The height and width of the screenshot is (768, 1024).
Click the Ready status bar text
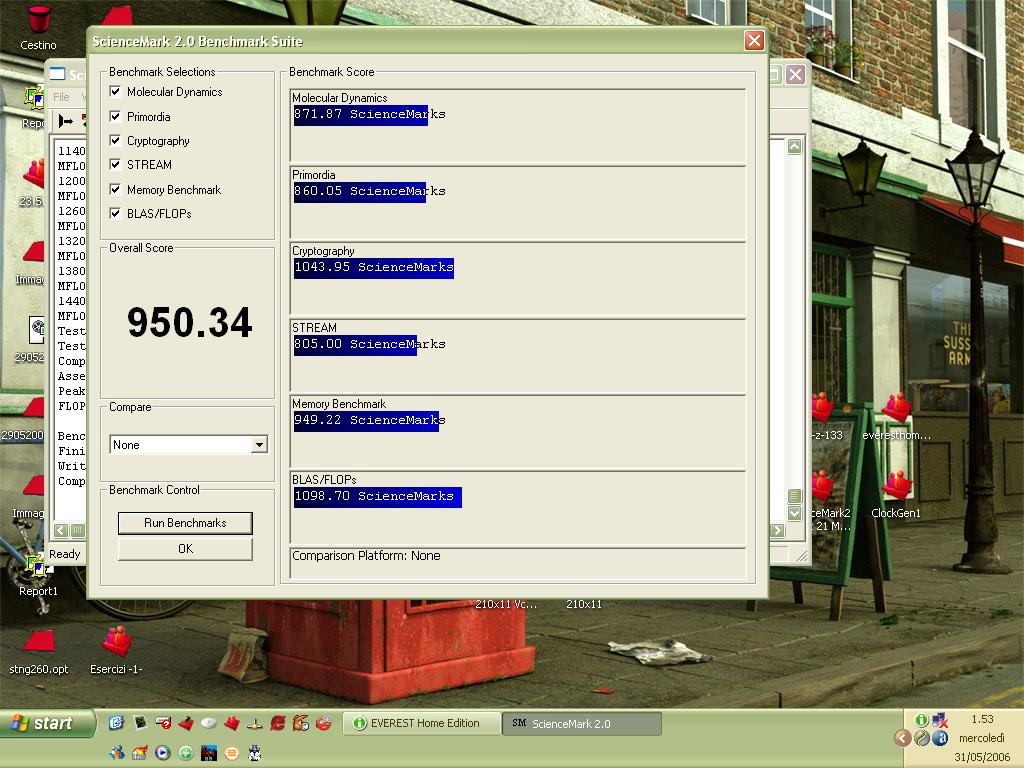point(65,554)
